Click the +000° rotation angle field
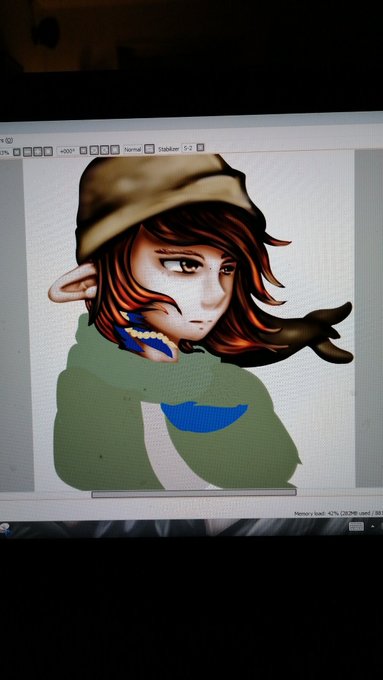The height and width of the screenshot is (680, 383). [67, 151]
